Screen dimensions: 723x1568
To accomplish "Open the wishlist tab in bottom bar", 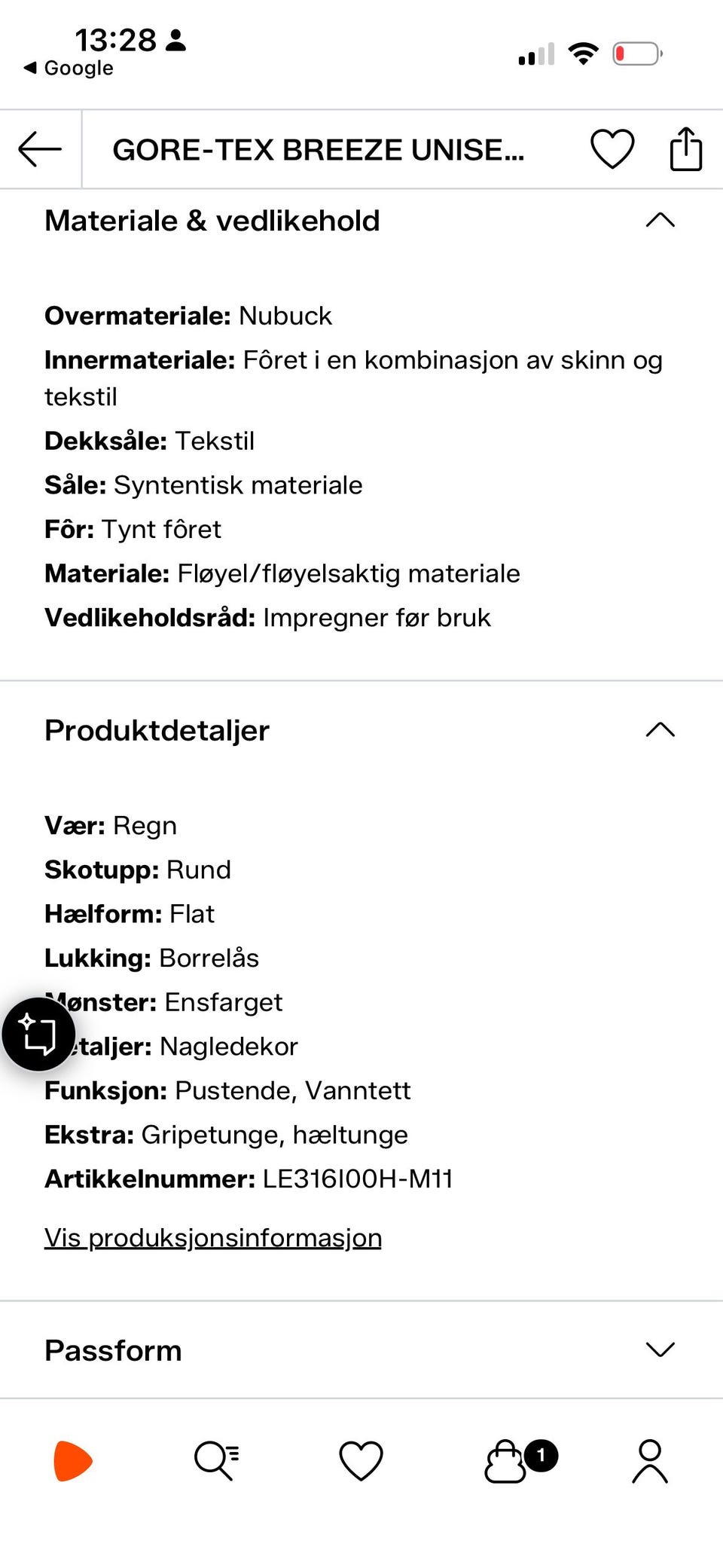I will 361,1461.
